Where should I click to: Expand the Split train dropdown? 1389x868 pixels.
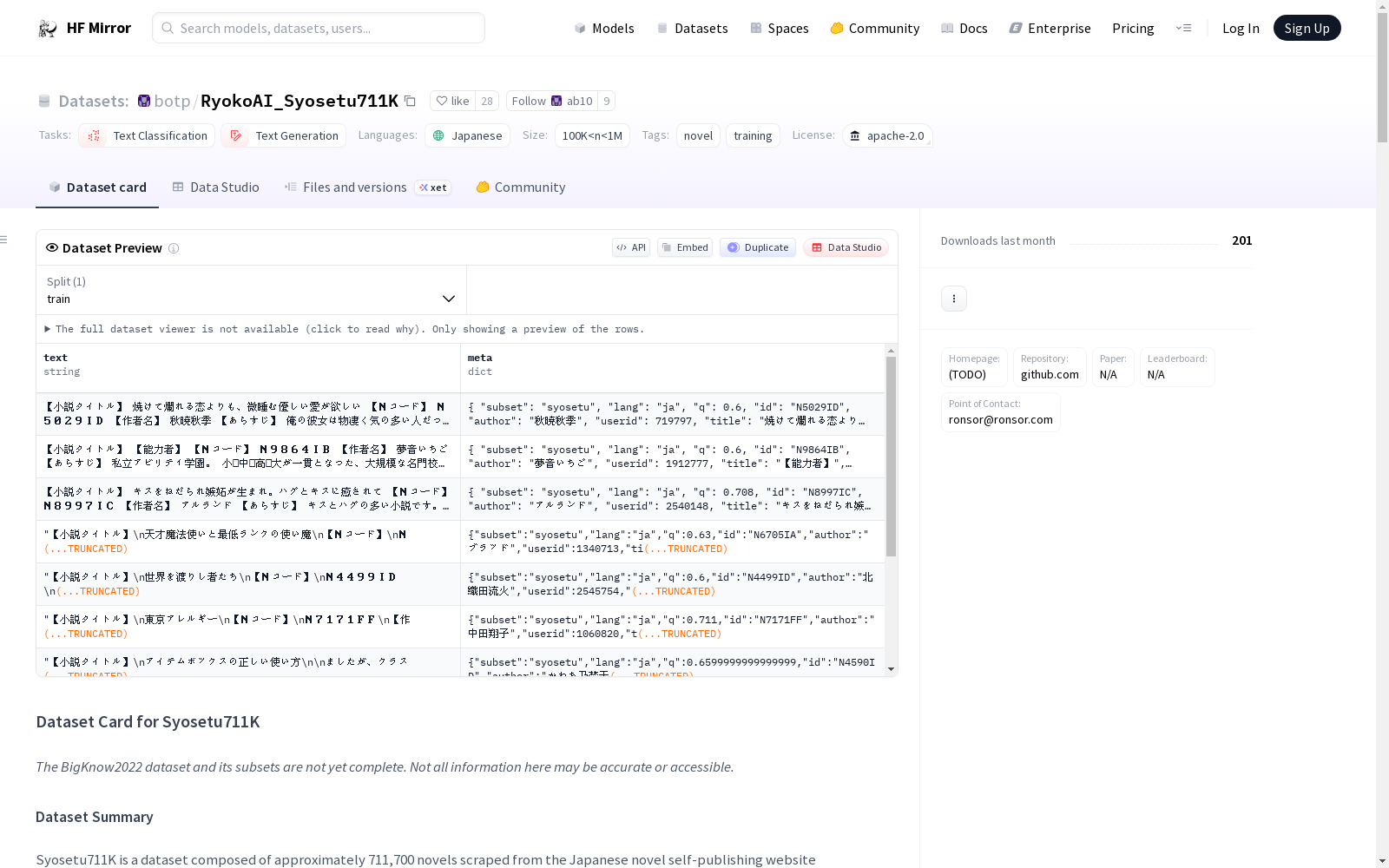252,290
